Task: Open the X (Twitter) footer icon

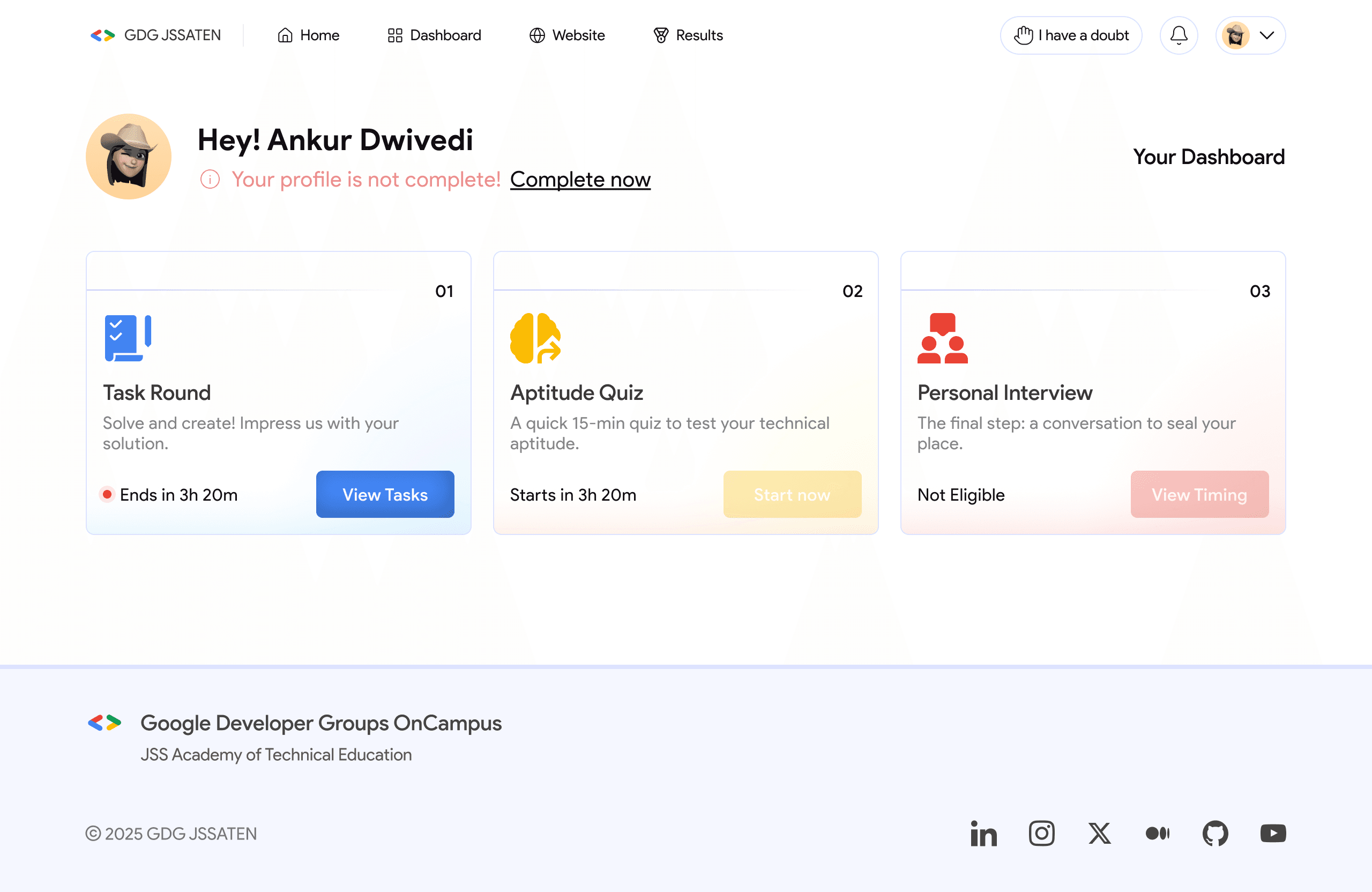Action: pos(1099,833)
